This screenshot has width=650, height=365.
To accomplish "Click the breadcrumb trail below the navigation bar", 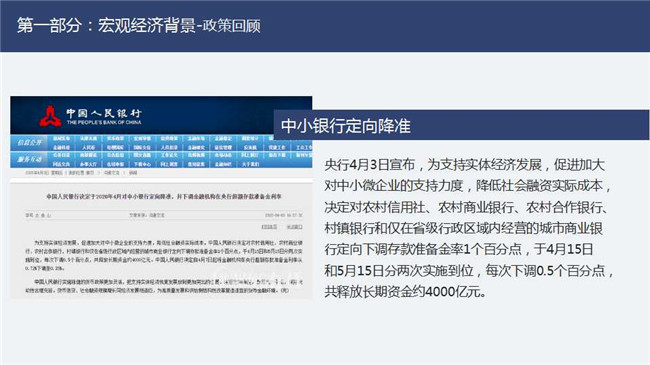I will pyautogui.click(x=81, y=173).
